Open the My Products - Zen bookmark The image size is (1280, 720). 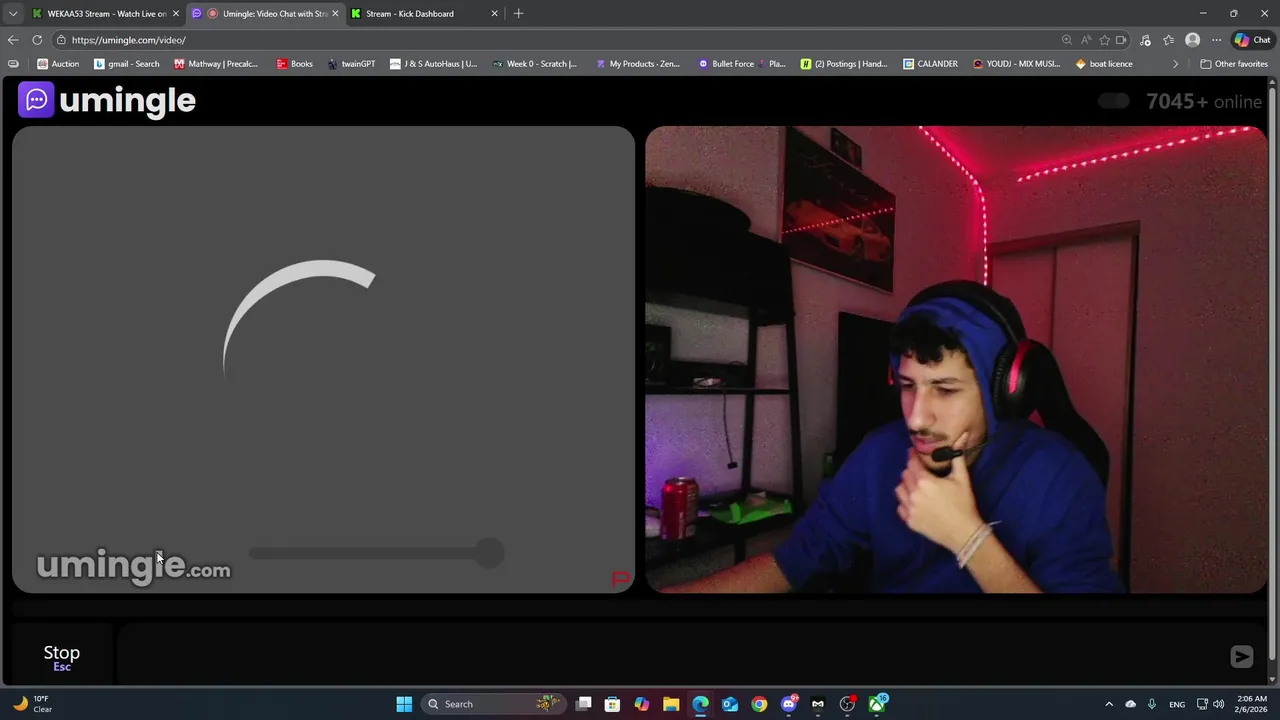(x=637, y=64)
